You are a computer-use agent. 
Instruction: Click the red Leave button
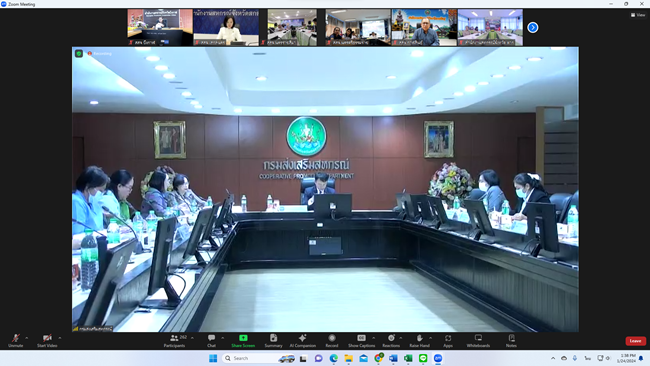[635, 341]
